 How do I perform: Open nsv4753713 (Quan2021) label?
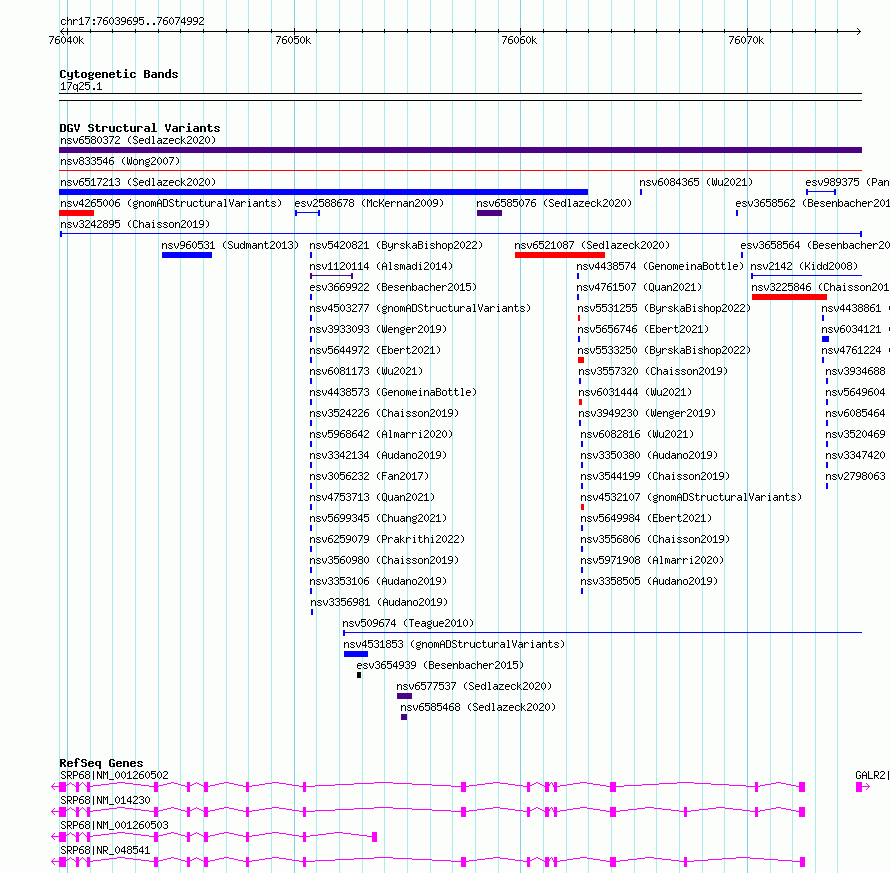(372, 497)
